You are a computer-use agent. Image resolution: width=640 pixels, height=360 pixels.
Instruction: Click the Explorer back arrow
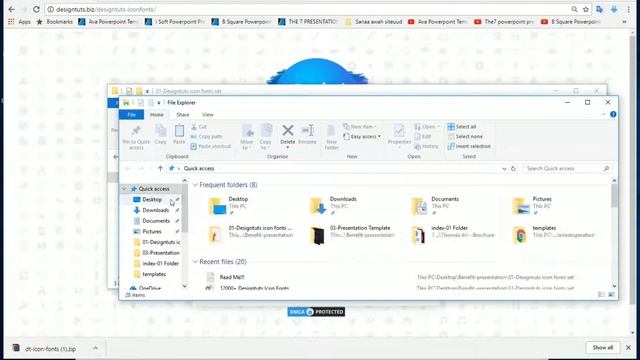128,169
